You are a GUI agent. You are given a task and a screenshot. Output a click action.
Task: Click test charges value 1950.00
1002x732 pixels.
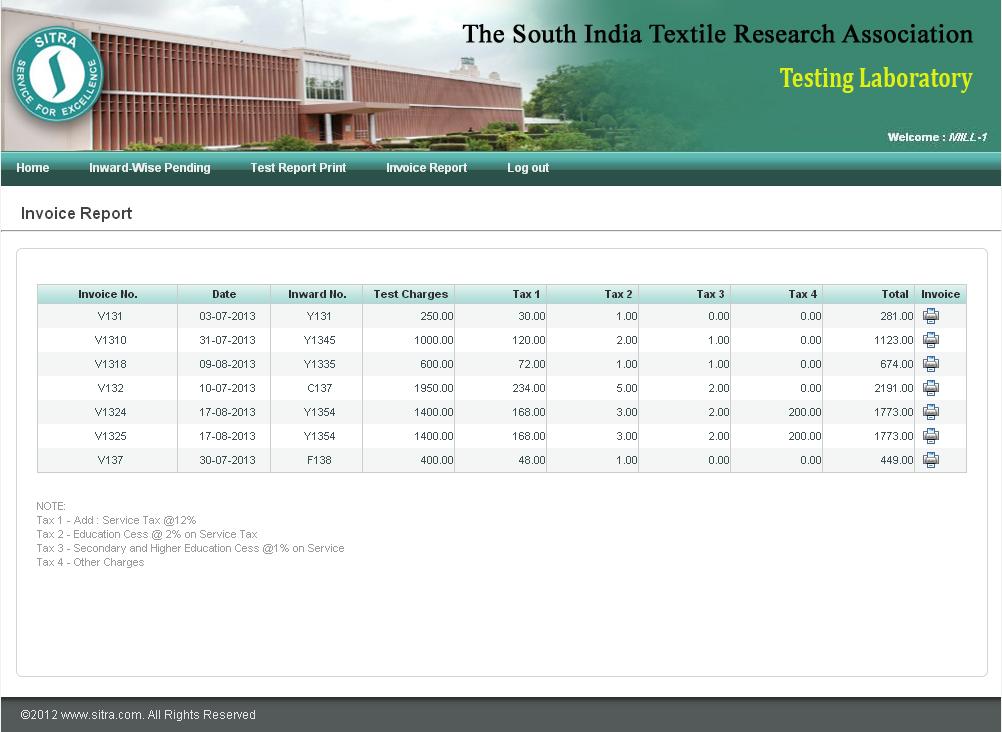(x=433, y=387)
